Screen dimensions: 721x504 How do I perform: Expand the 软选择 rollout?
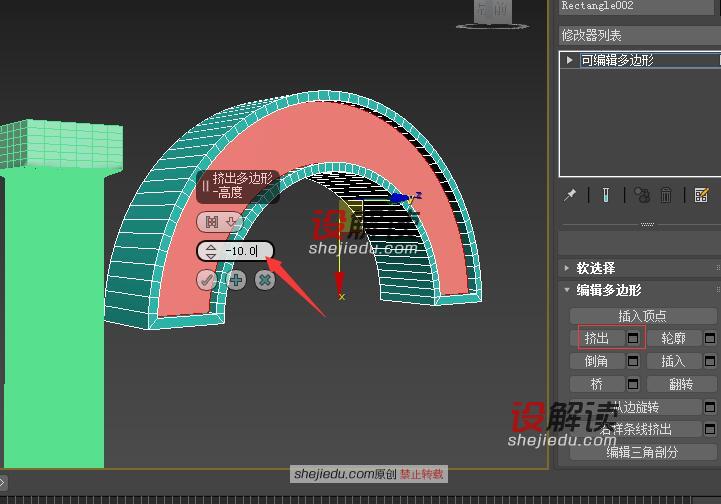[566, 268]
